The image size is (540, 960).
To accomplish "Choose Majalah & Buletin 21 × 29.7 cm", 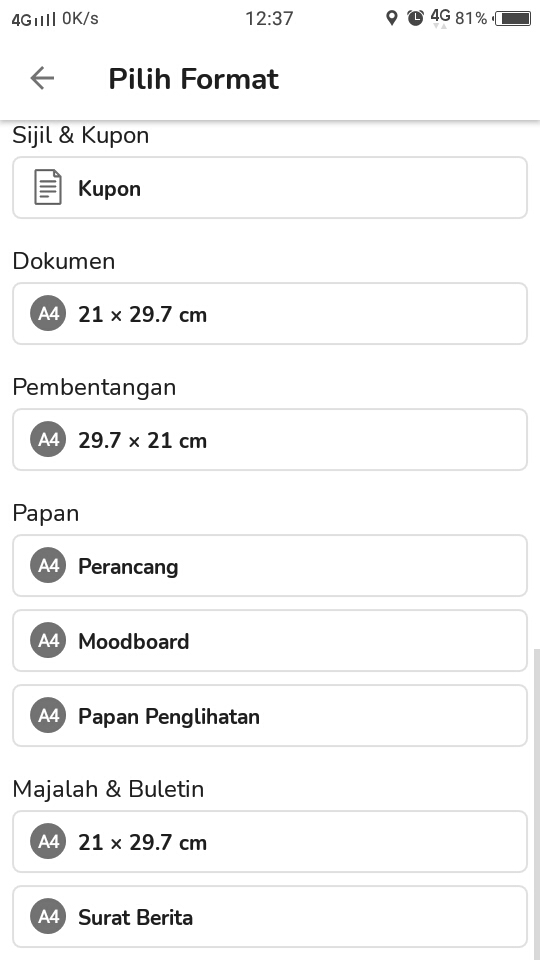I will point(270,841).
